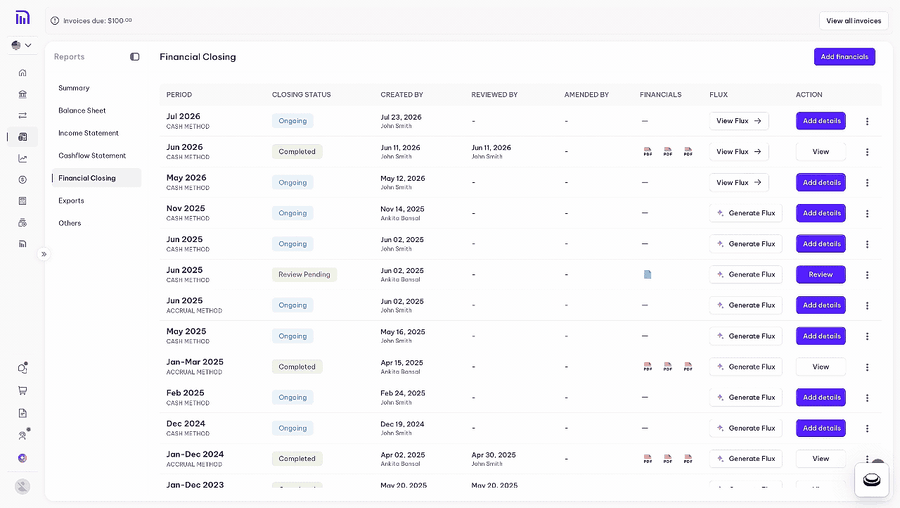Click Review for Jun 2025 pending row
Image resolution: width=900 pixels, height=508 pixels.
820,274
